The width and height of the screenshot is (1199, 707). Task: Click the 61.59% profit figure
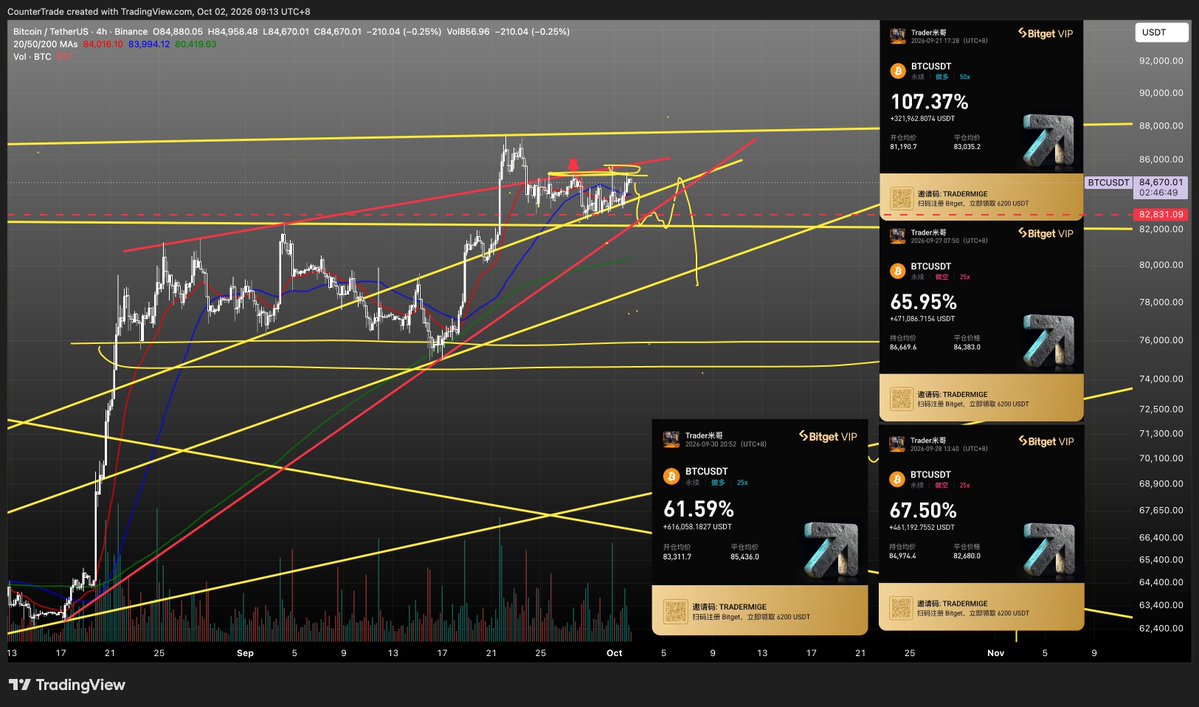point(698,509)
